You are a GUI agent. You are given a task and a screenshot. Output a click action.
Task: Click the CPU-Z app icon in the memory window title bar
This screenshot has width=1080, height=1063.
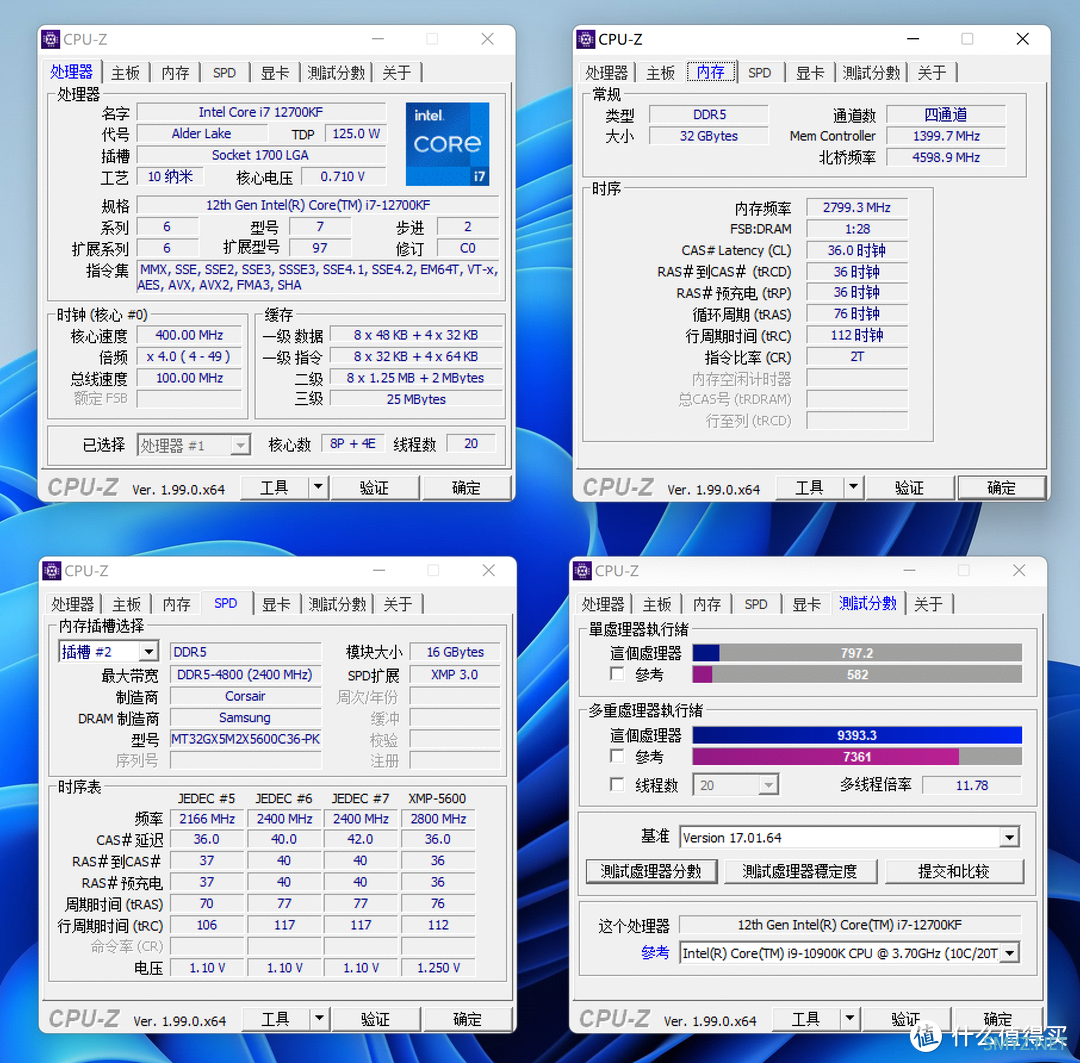click(585, 39)
